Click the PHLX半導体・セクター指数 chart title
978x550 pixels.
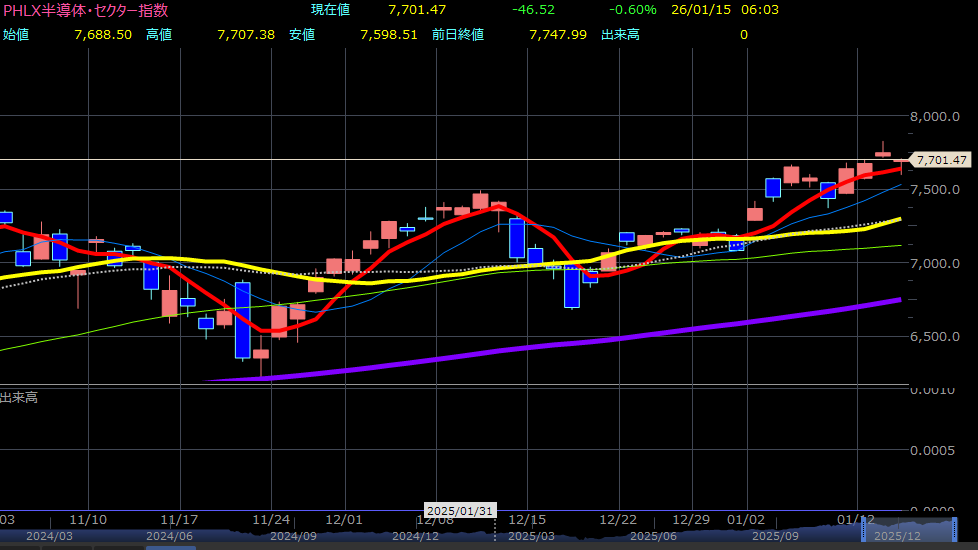point(85,10)
